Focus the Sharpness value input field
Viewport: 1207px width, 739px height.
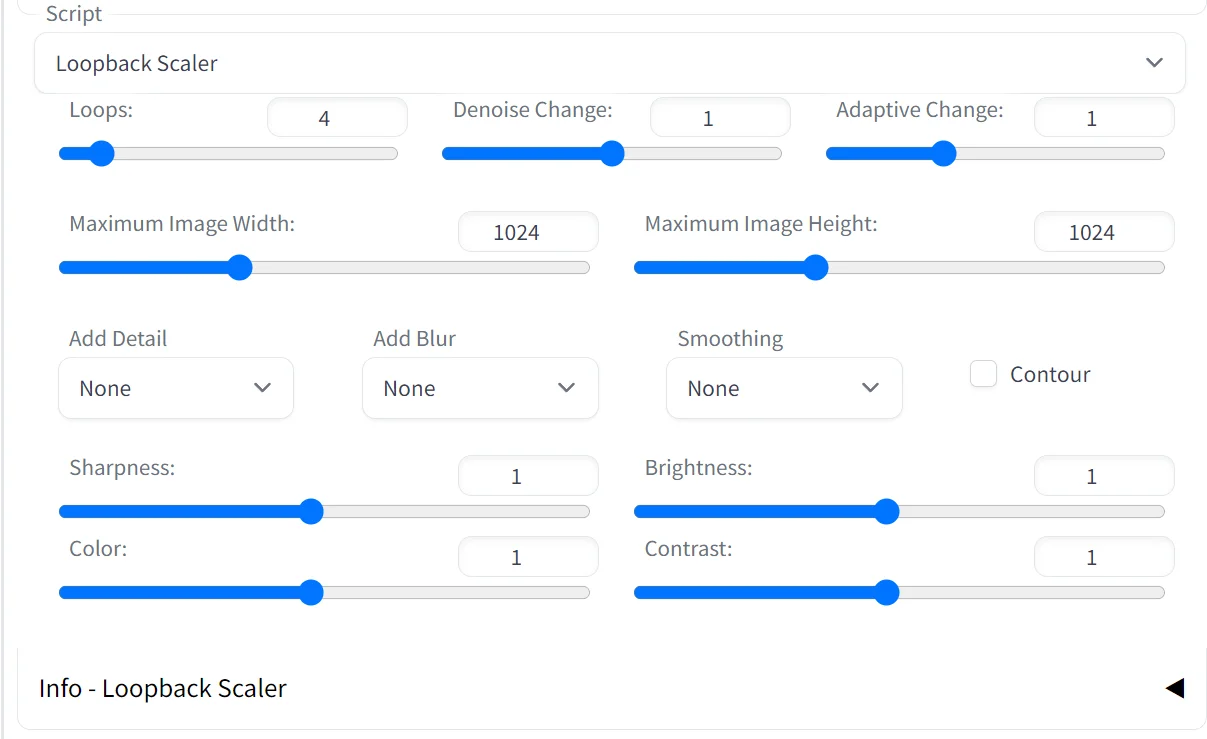coord(528,476)
